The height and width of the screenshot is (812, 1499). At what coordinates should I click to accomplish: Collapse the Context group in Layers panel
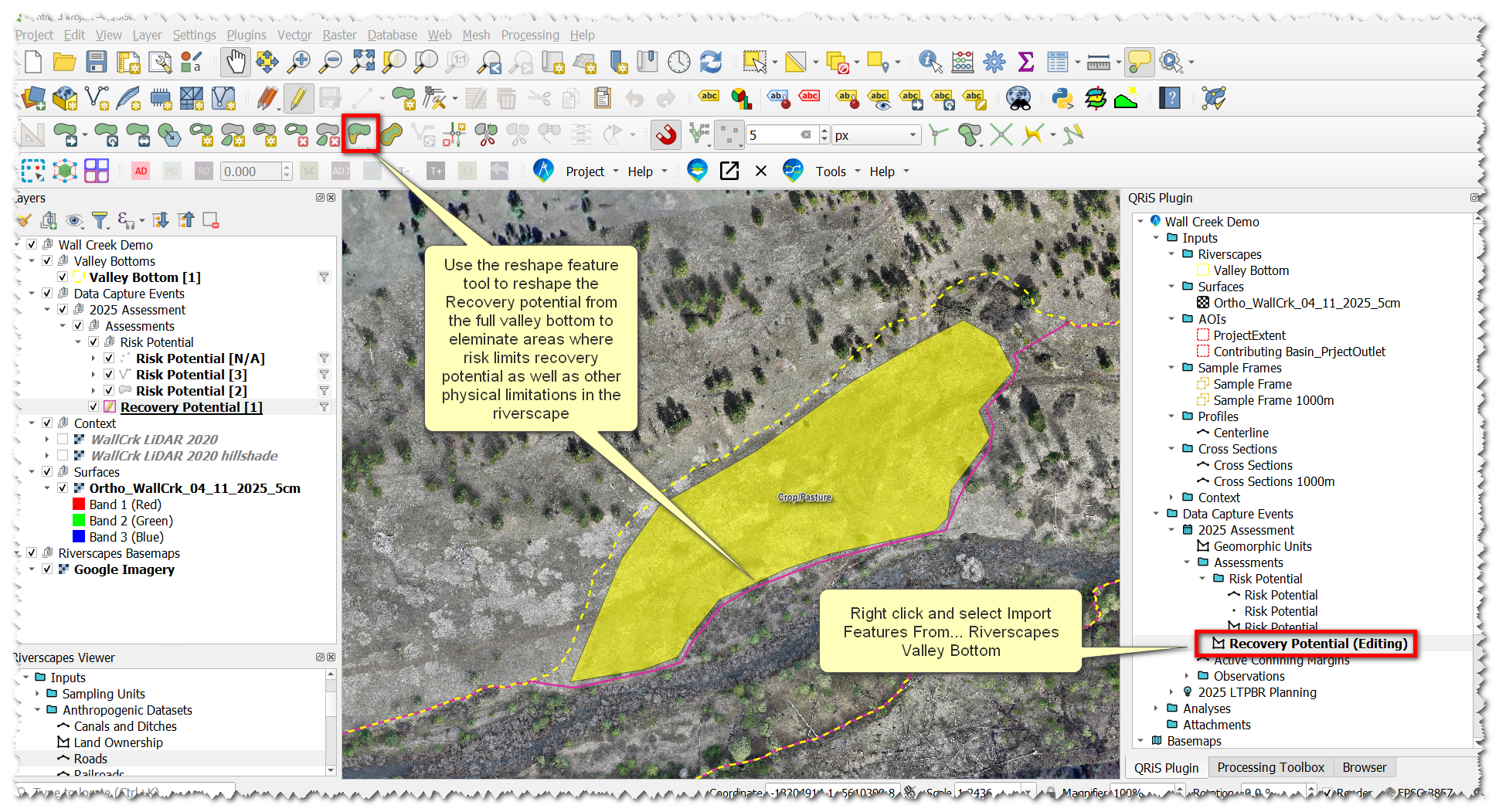click(32, 423)
